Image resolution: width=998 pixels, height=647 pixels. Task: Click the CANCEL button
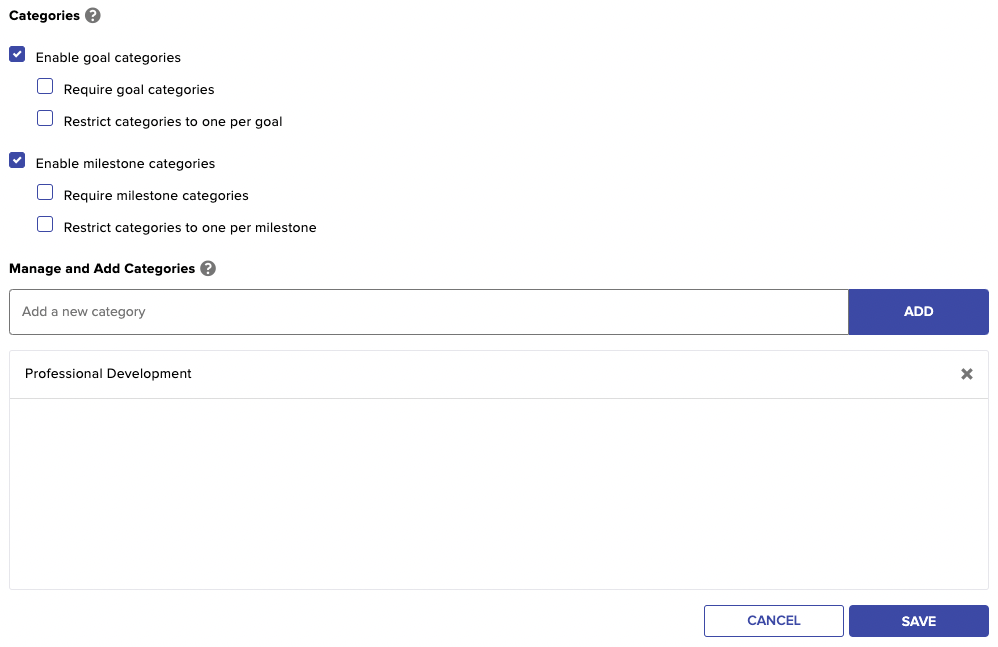pos(774,621)
